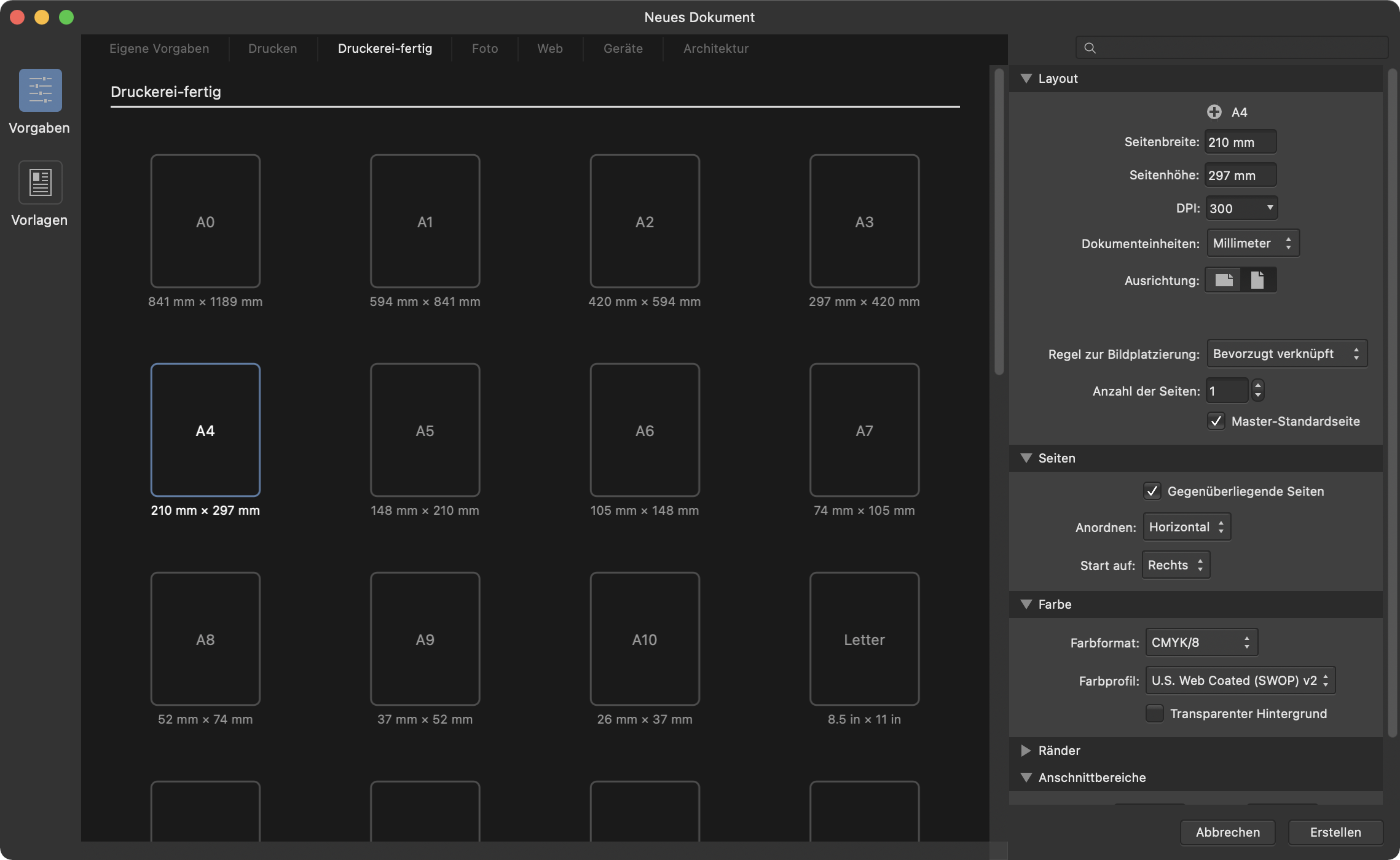The height and width of the screenshot is (860, 1400).
Task: Switch to Drucken tab
Action: click(x=272, y=49)
